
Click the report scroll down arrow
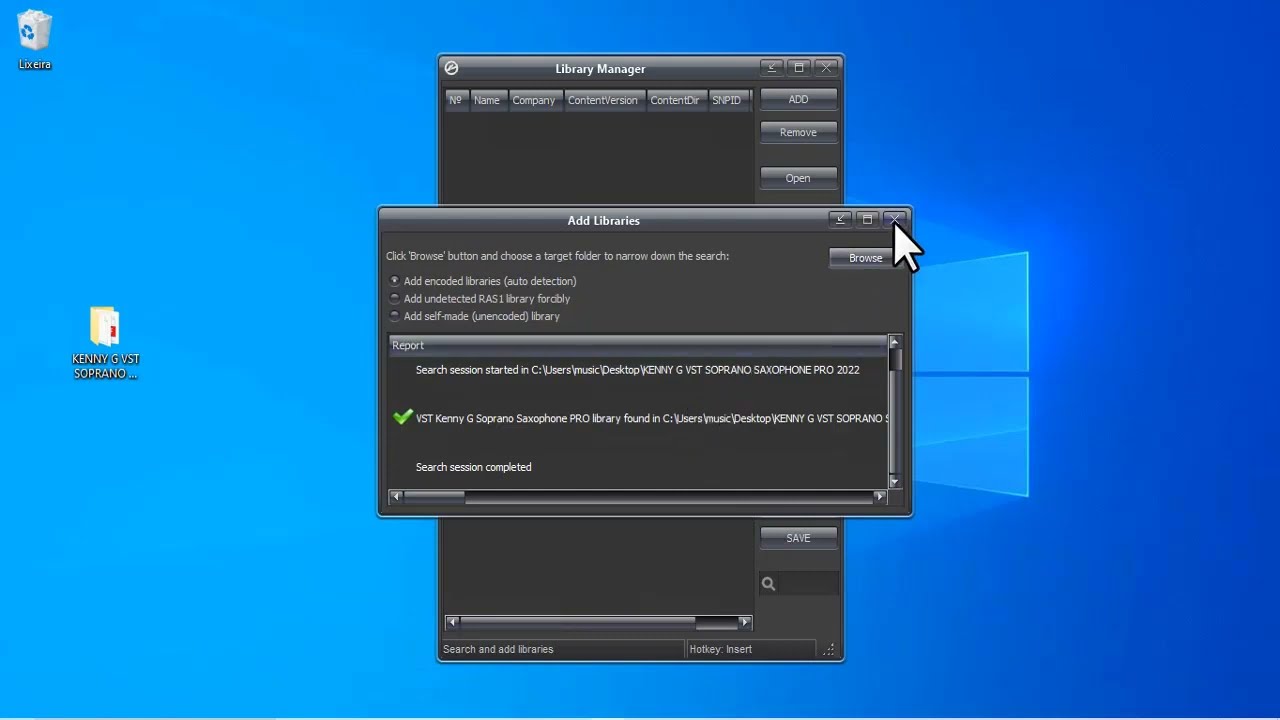[894, 482]
